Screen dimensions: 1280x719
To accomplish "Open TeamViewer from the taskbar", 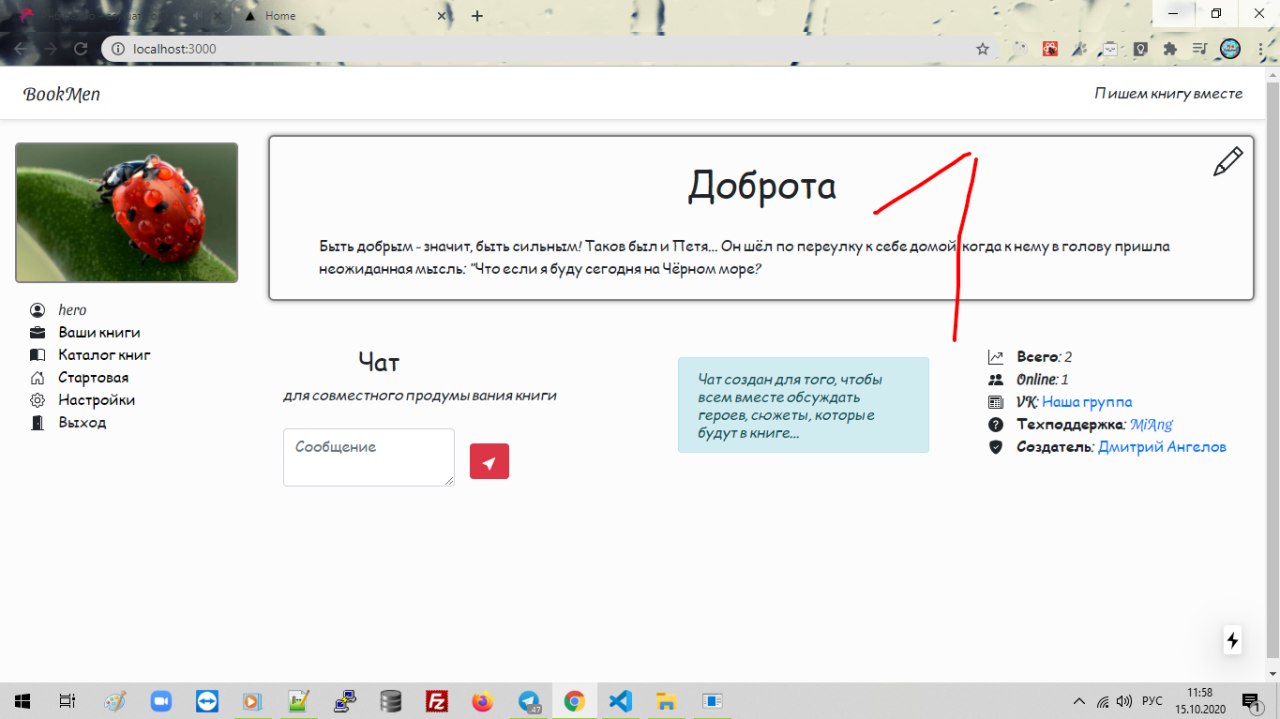I will click(207, 701).
